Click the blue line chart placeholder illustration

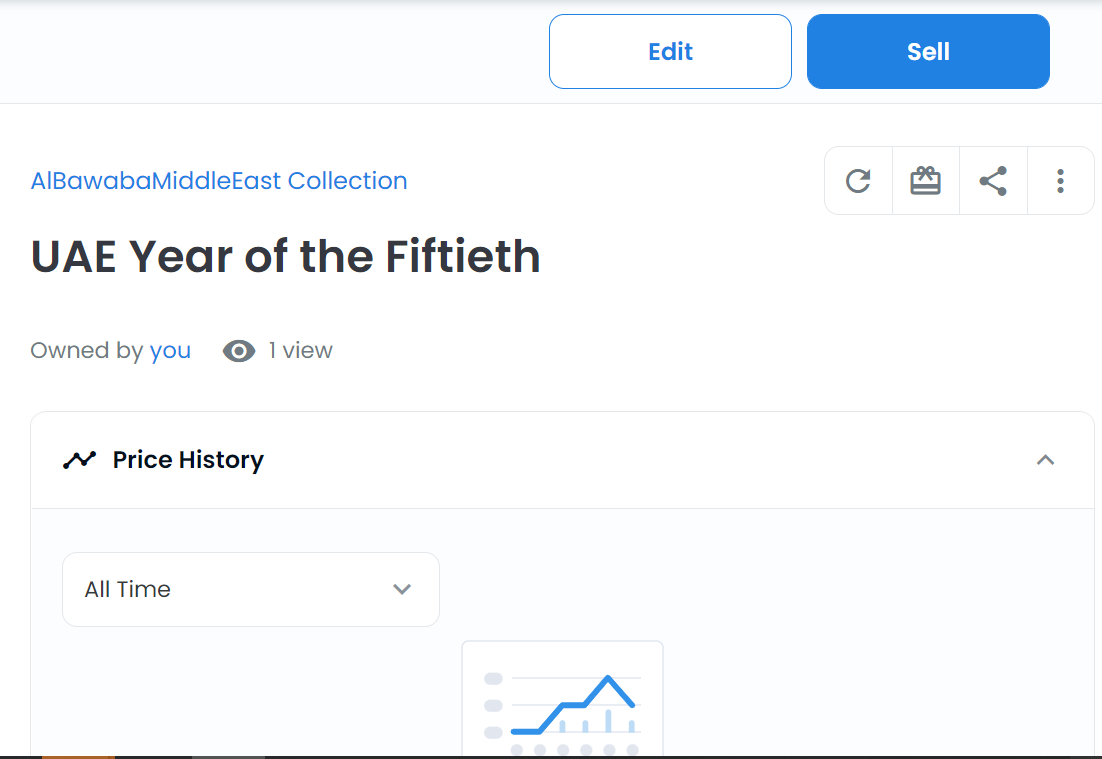(562, 698)
